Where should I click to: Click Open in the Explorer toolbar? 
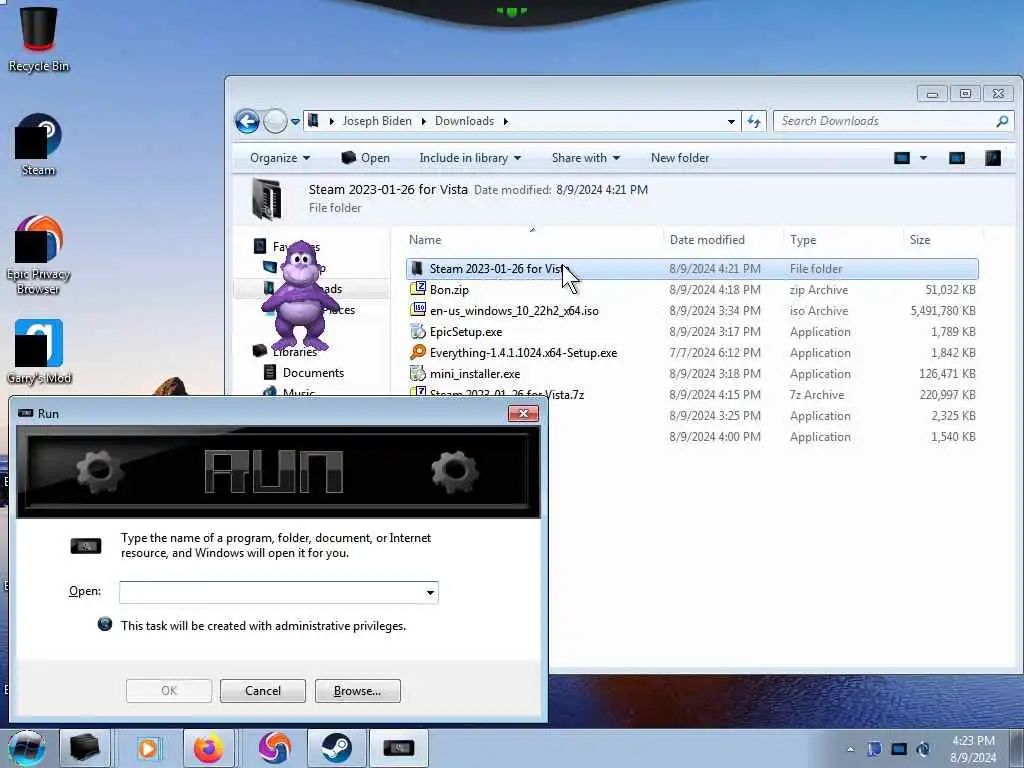click(x=366, y=158)
